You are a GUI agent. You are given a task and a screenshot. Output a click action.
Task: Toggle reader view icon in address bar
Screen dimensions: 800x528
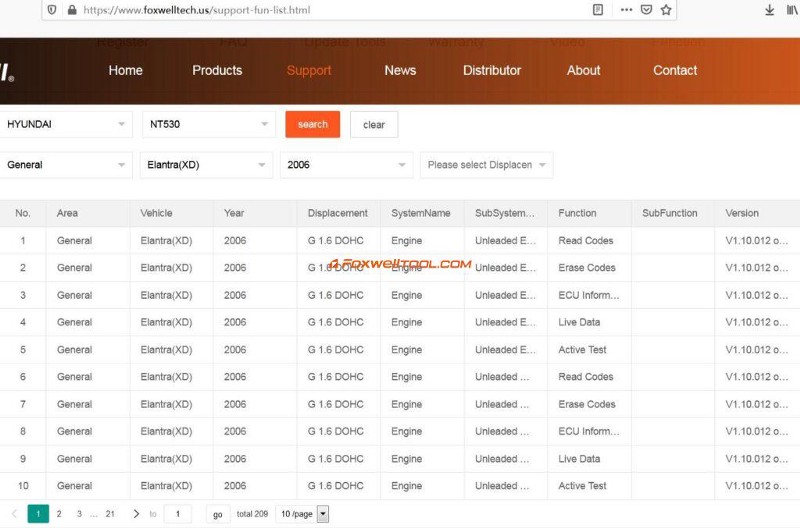(598, 10)
